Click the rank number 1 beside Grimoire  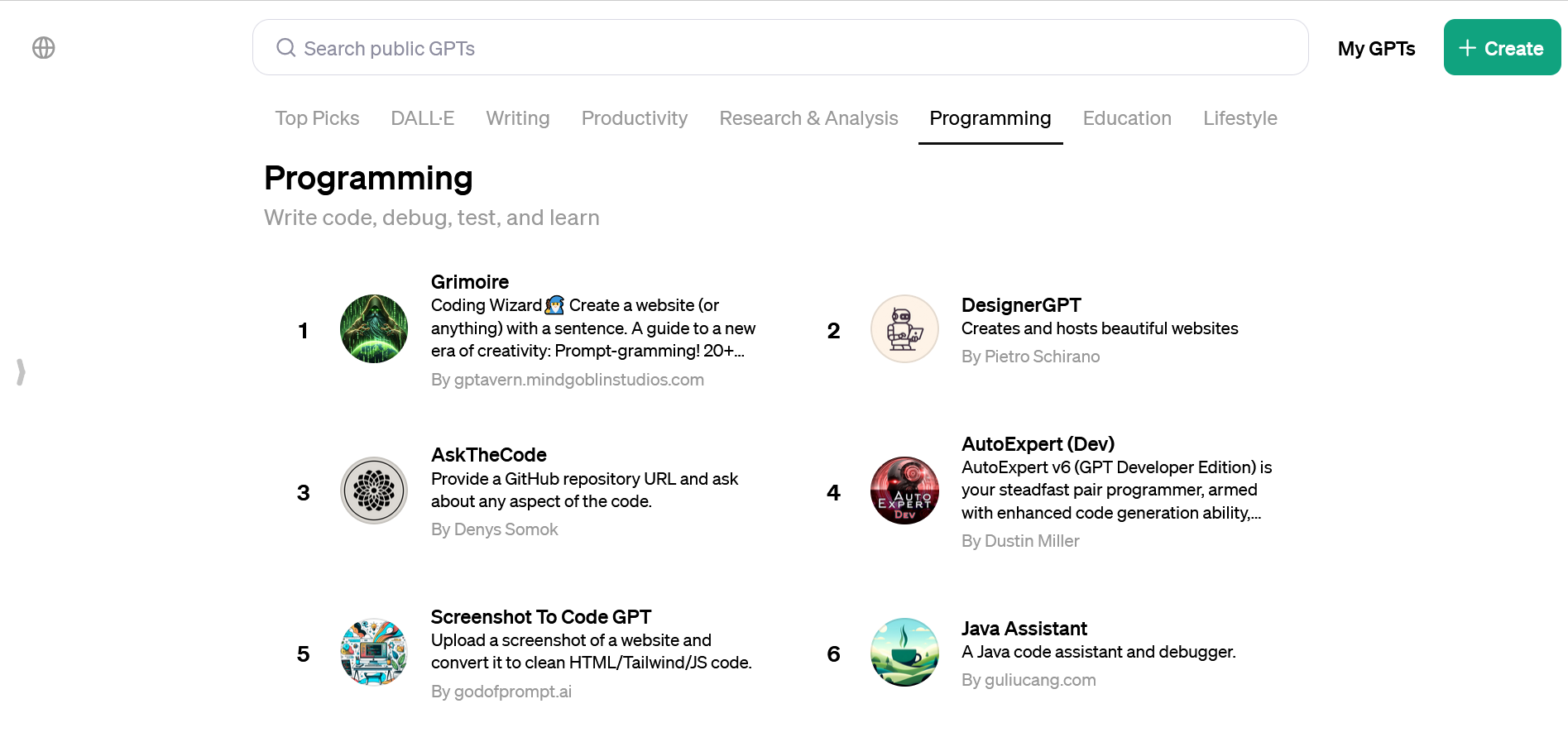click(303, 331)
